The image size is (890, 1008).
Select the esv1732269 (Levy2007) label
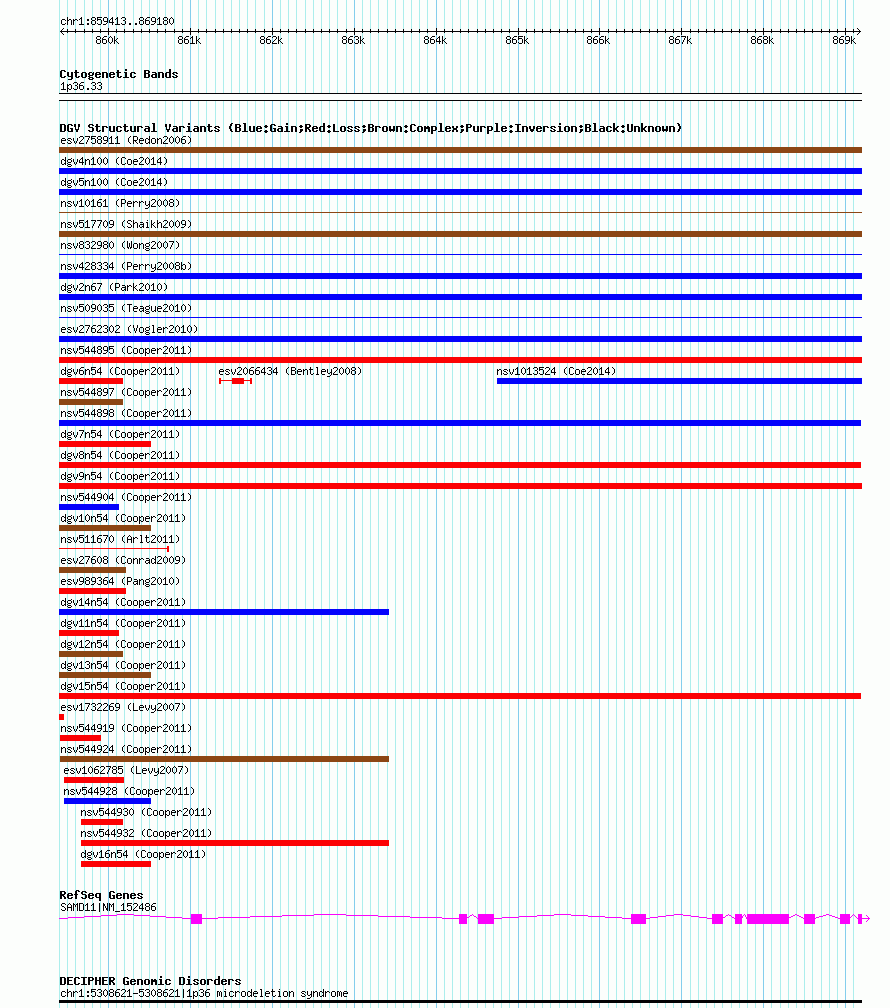(x=123, y=707)
